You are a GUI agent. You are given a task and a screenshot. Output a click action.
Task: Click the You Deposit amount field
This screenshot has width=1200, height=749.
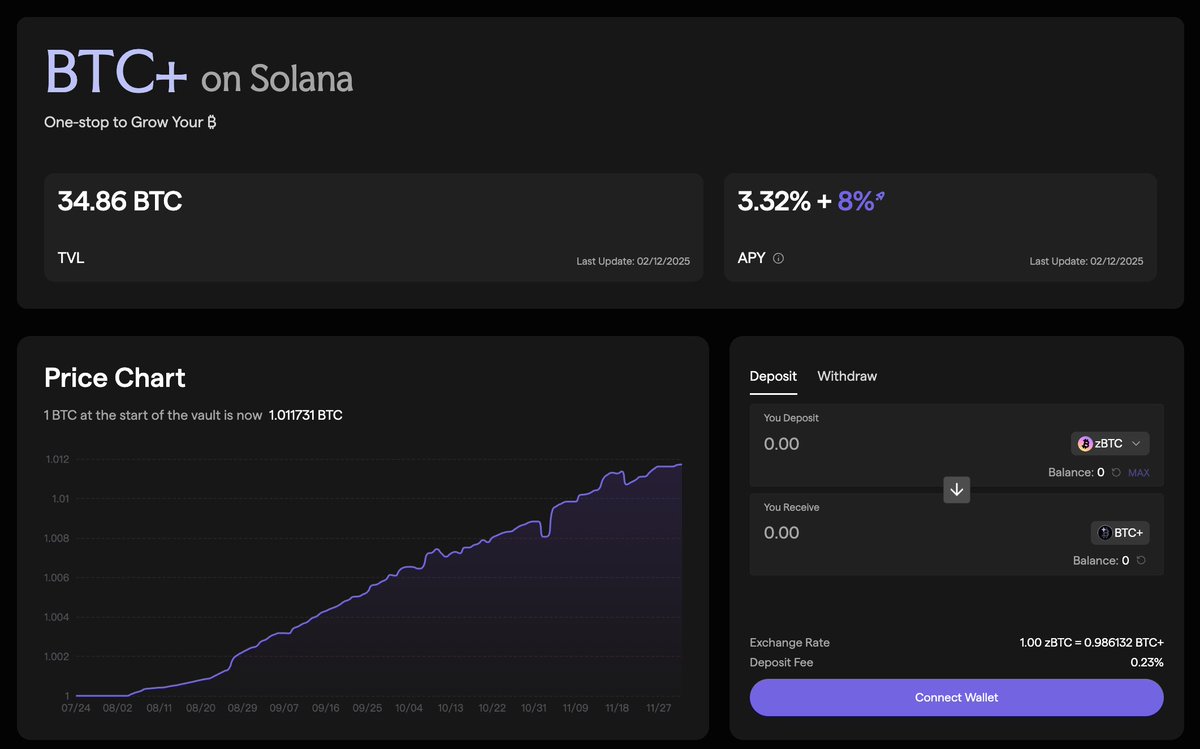[782, 444]
